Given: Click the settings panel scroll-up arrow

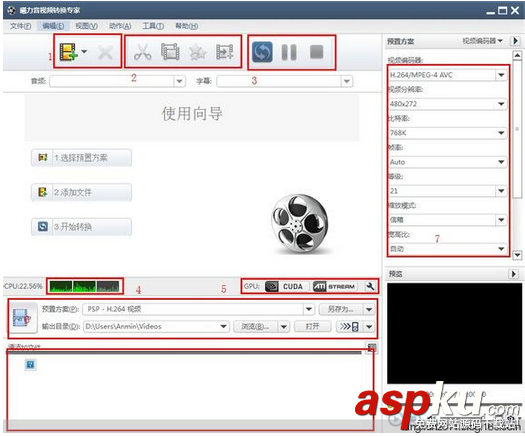Looking at the screenshot, I should (x=517, y=55).
